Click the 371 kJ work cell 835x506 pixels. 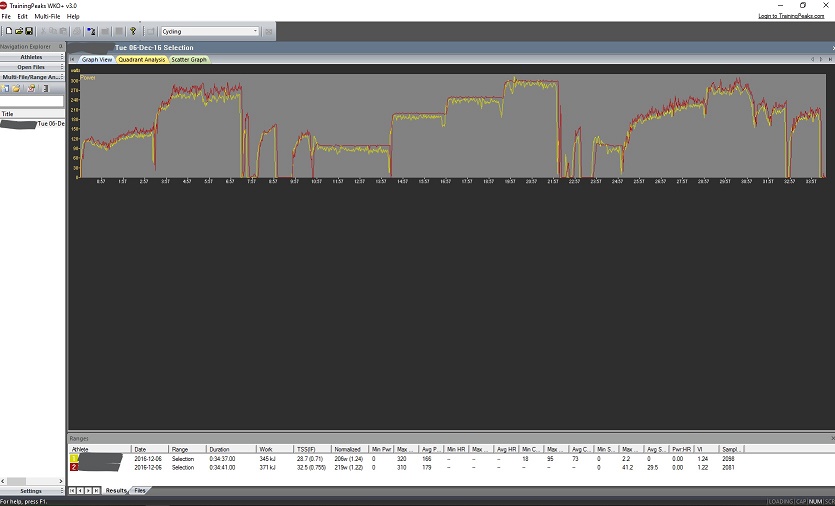(267, 468)
